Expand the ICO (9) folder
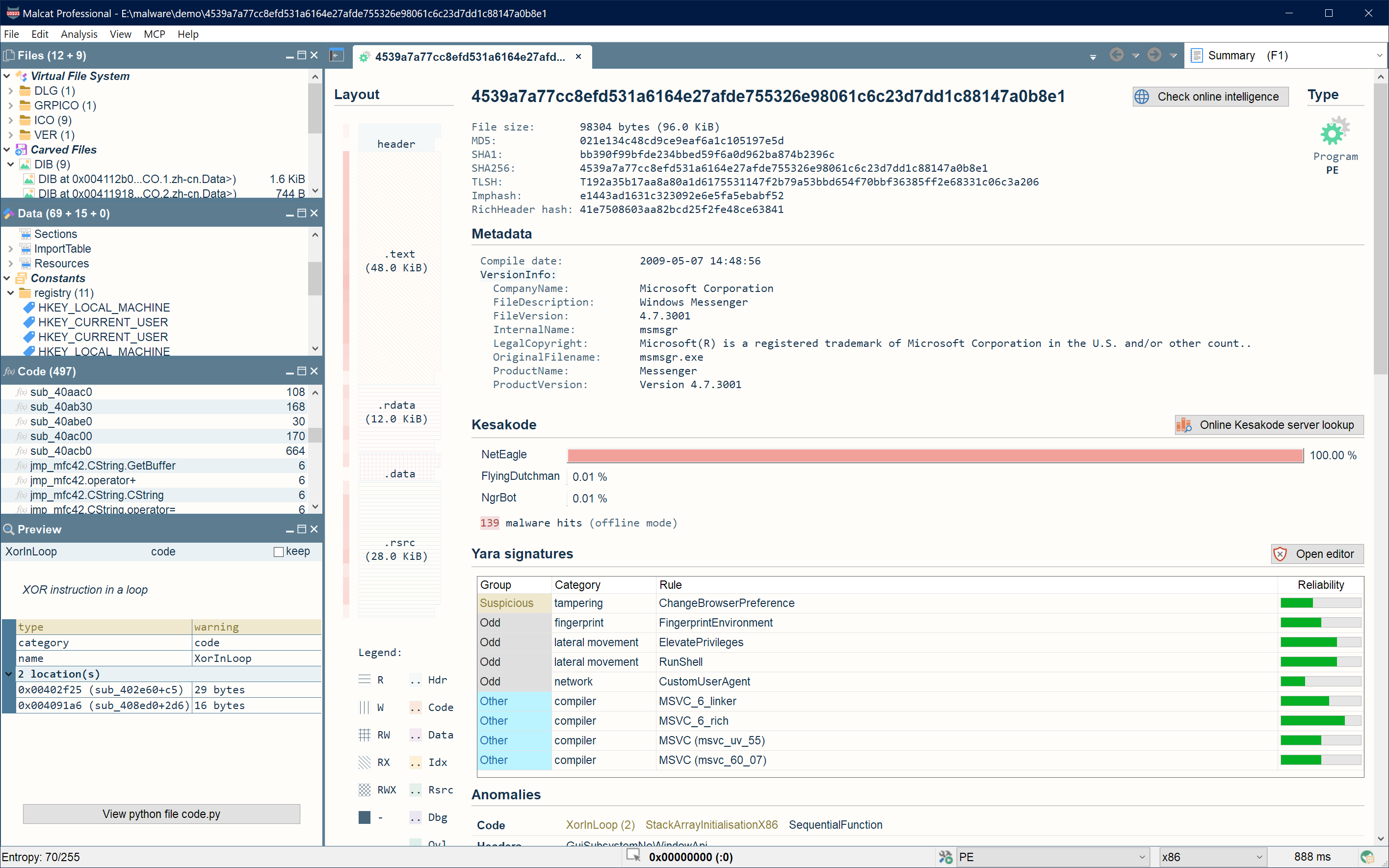1389x868 pixels. (10, 120)
